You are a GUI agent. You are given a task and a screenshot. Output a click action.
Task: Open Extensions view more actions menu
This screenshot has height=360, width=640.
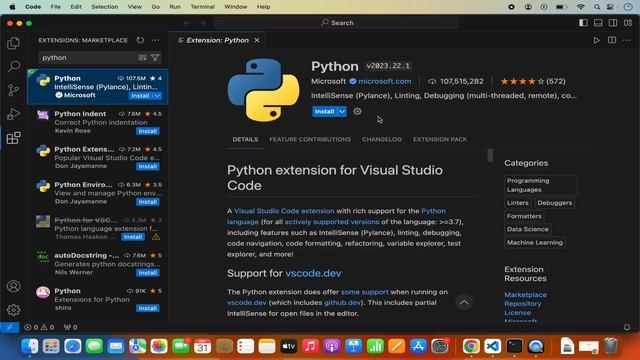click(x=156, y=40)
